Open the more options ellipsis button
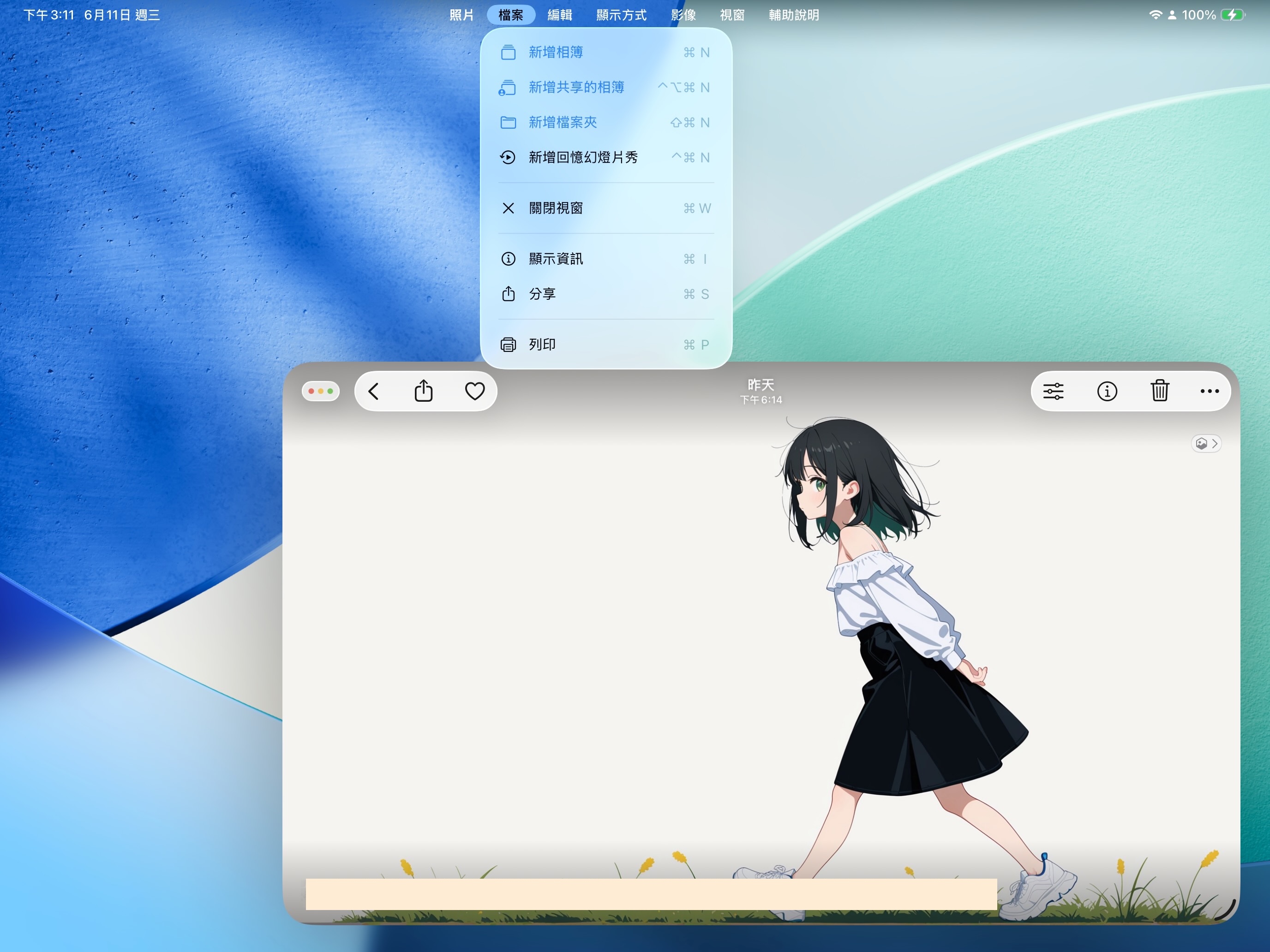1270x952 pixels. point(1209,391)
